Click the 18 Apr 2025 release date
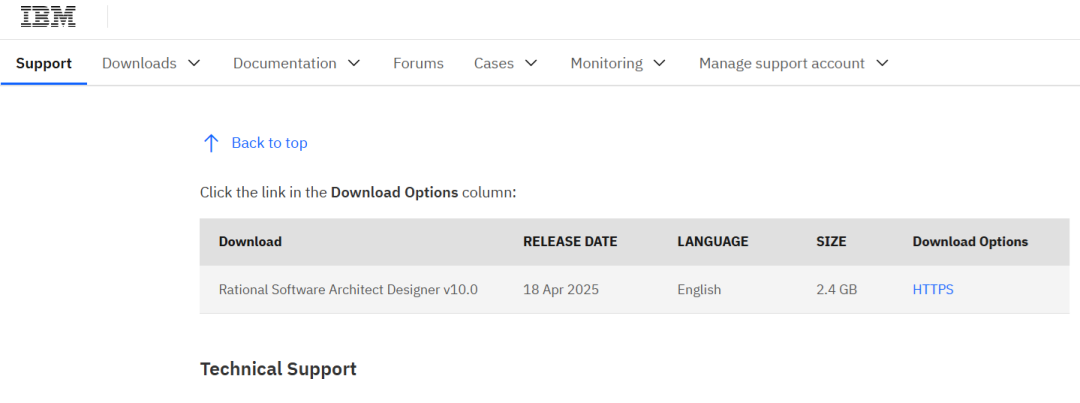The image size is (1080, 403). pyautogui.click(x=561, y=289)
